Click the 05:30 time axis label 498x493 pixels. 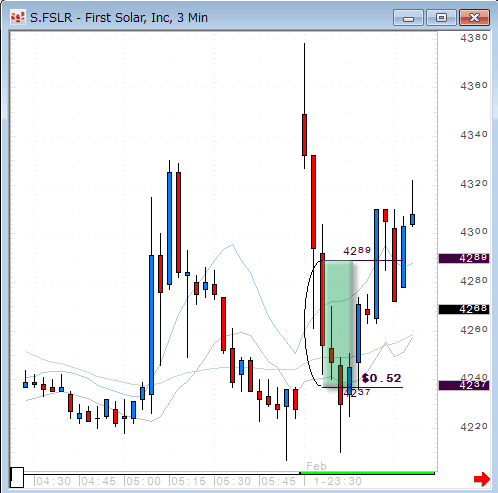coord(233,481)
